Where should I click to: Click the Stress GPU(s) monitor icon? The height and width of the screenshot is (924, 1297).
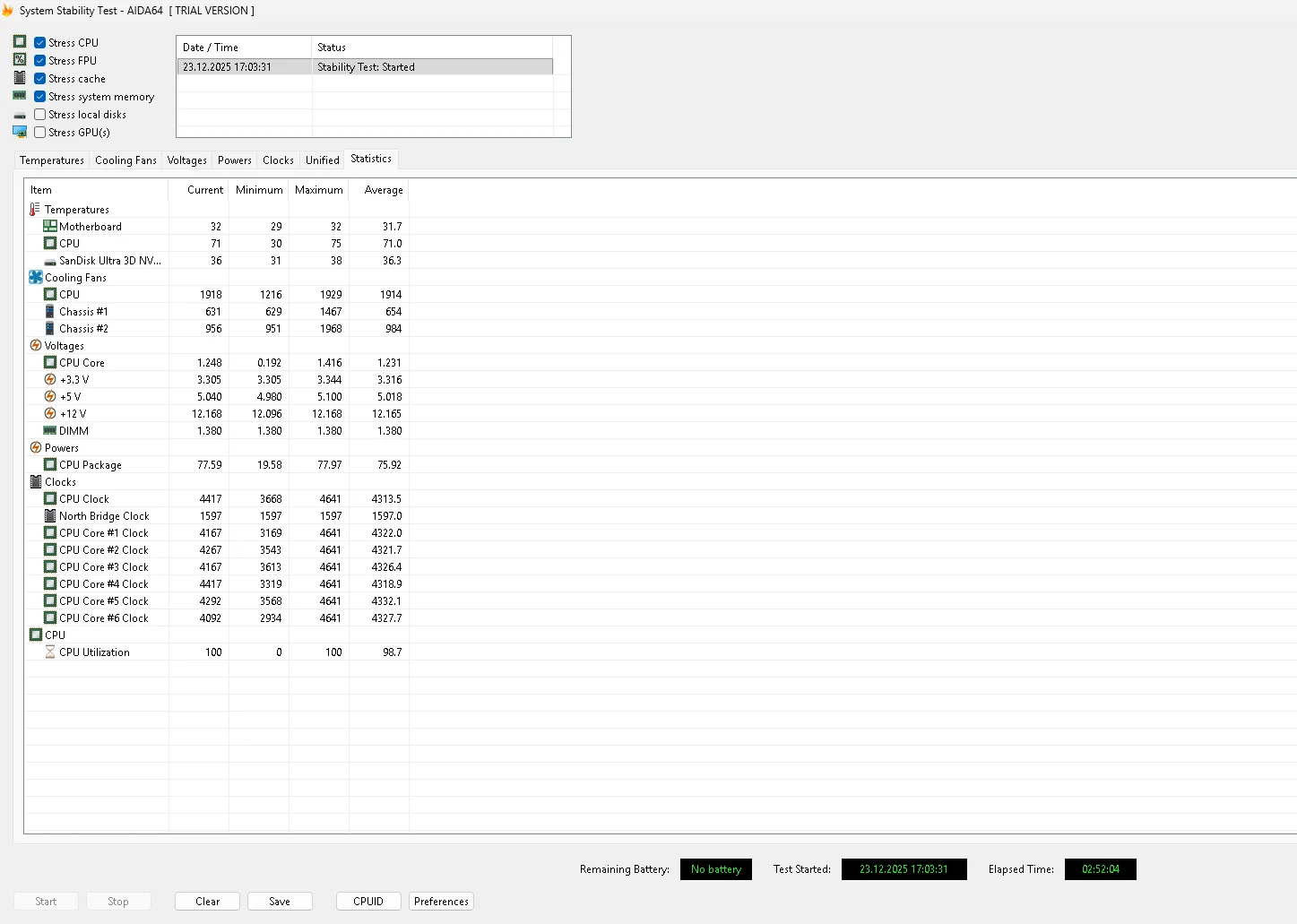(x=20, y=132)
